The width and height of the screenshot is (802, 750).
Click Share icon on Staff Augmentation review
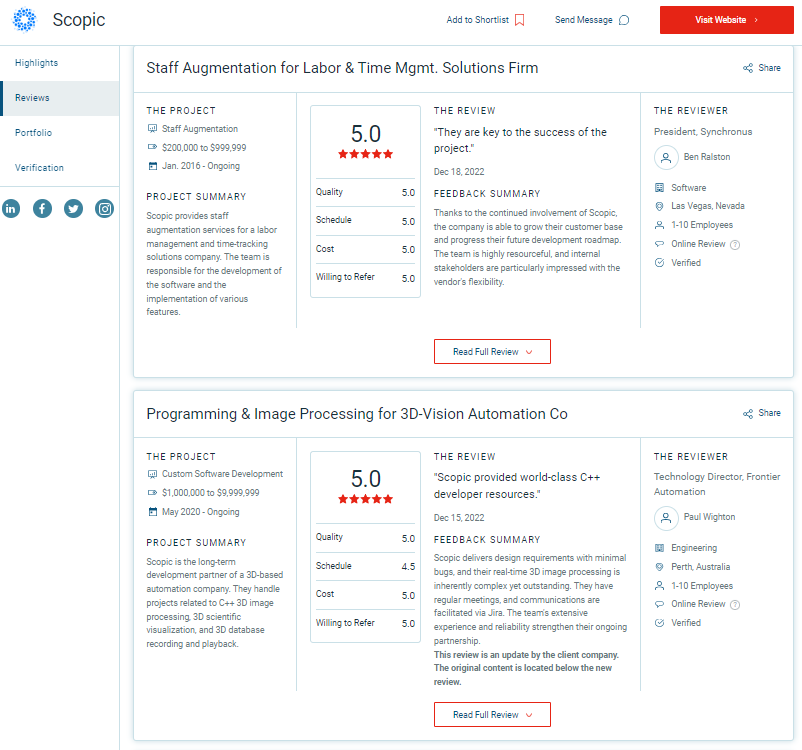[x=748, y=68]
